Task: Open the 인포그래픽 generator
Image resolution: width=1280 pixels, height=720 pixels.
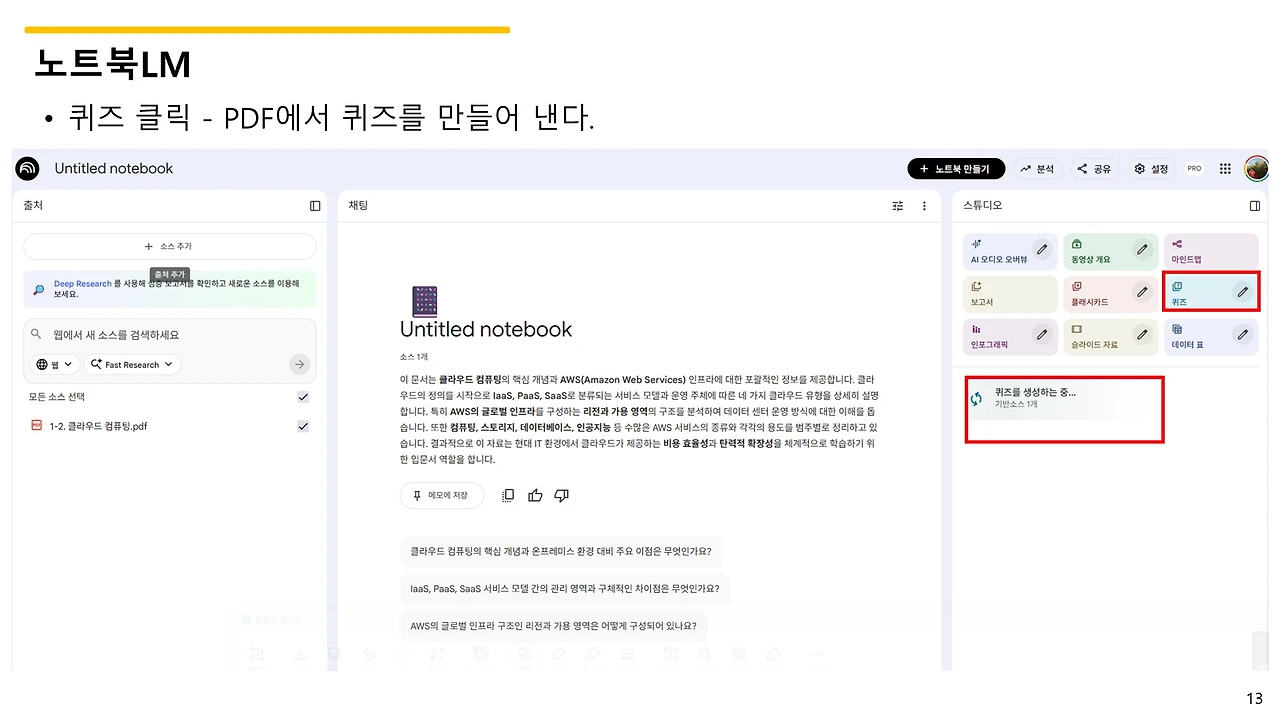Action: 1000,337
